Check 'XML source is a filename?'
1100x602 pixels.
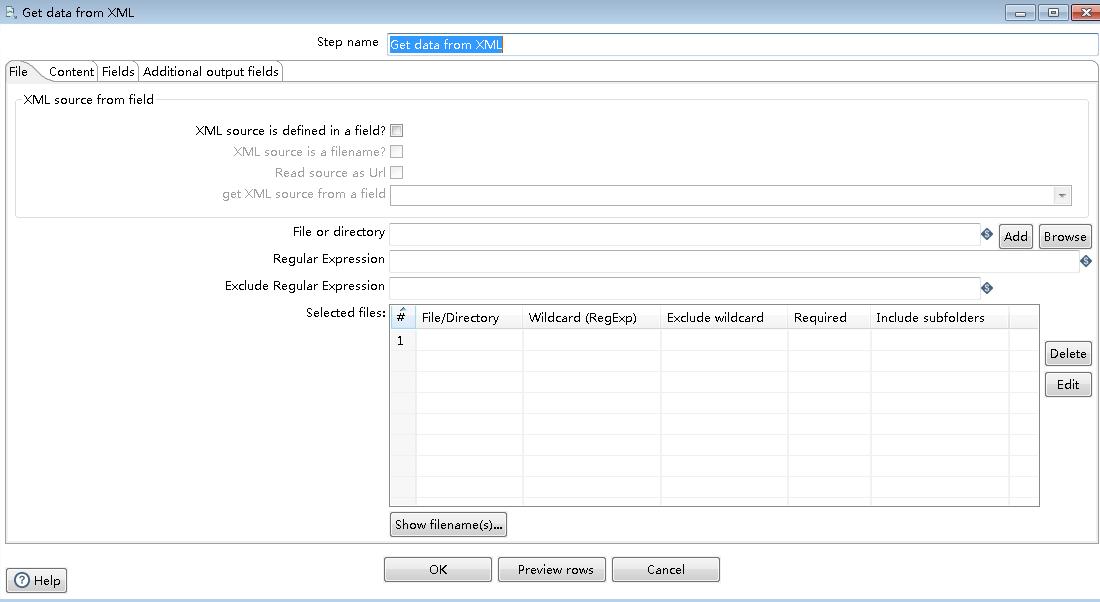(397, 151)
